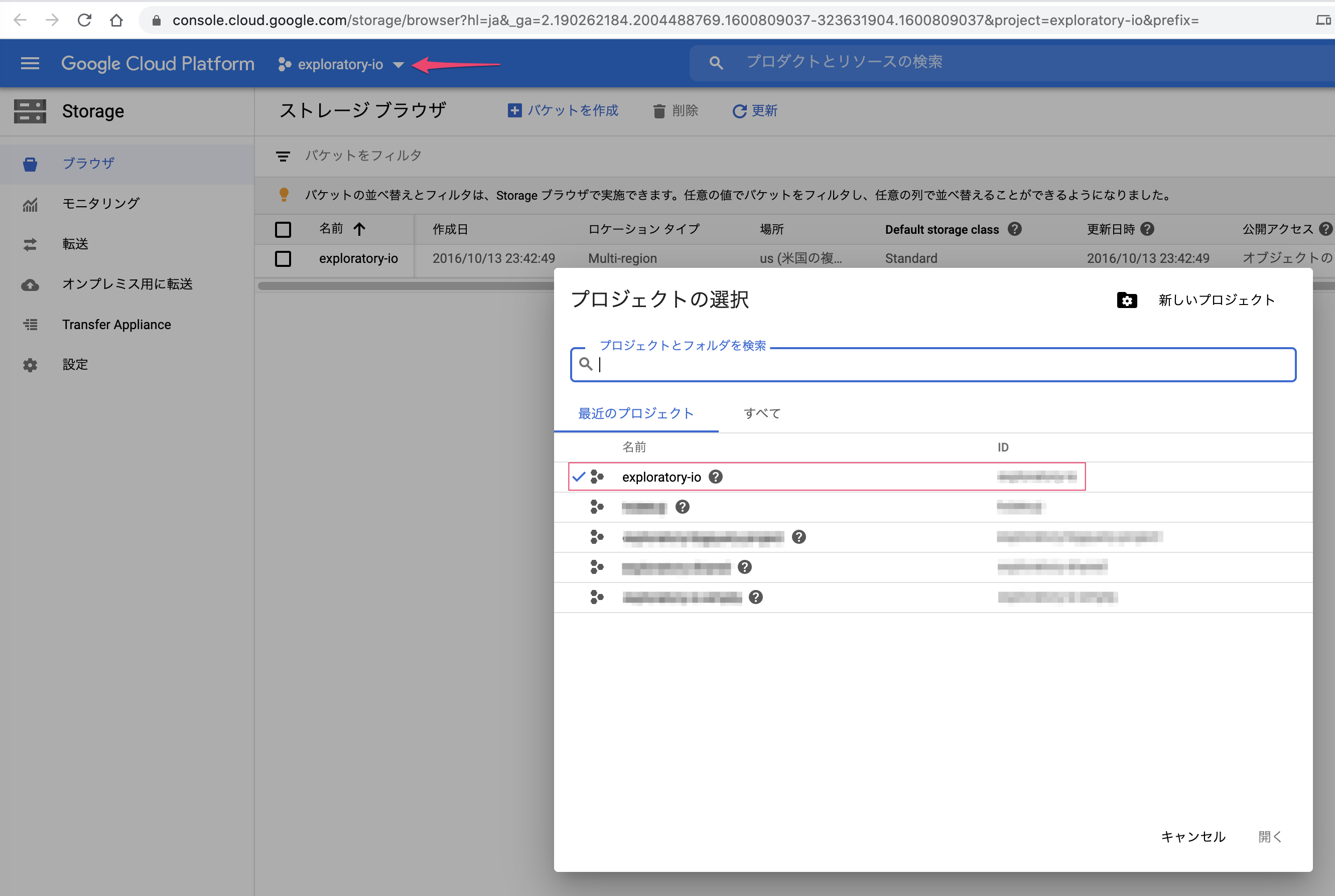Open オンプレミス用に転送 in the sidebar
Image resolution: width=1335 pixels, height=896 pixels.
pos(127,284)
